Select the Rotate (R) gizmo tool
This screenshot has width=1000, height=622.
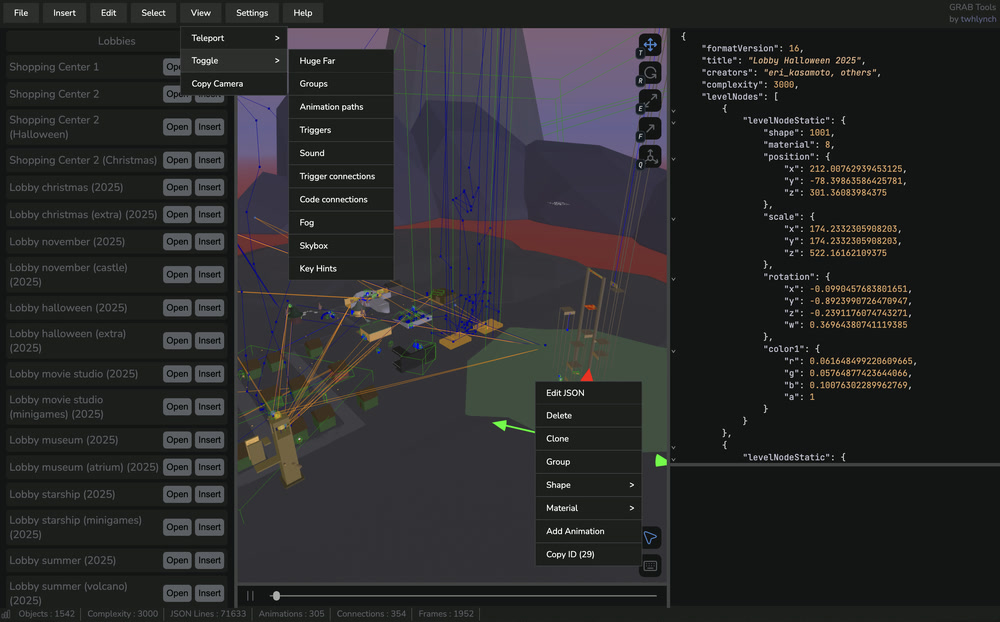point(649,72)
